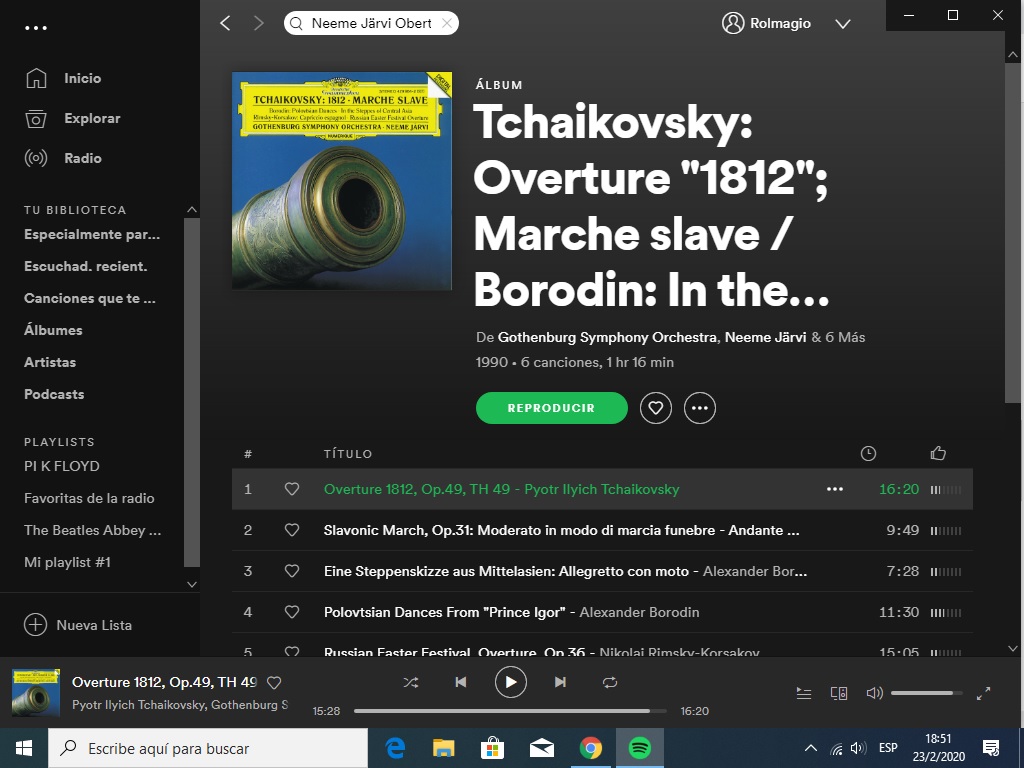1024x768 pixels.
Task: Like Eine Steppenskizze track heart
Action: point(292,571)
